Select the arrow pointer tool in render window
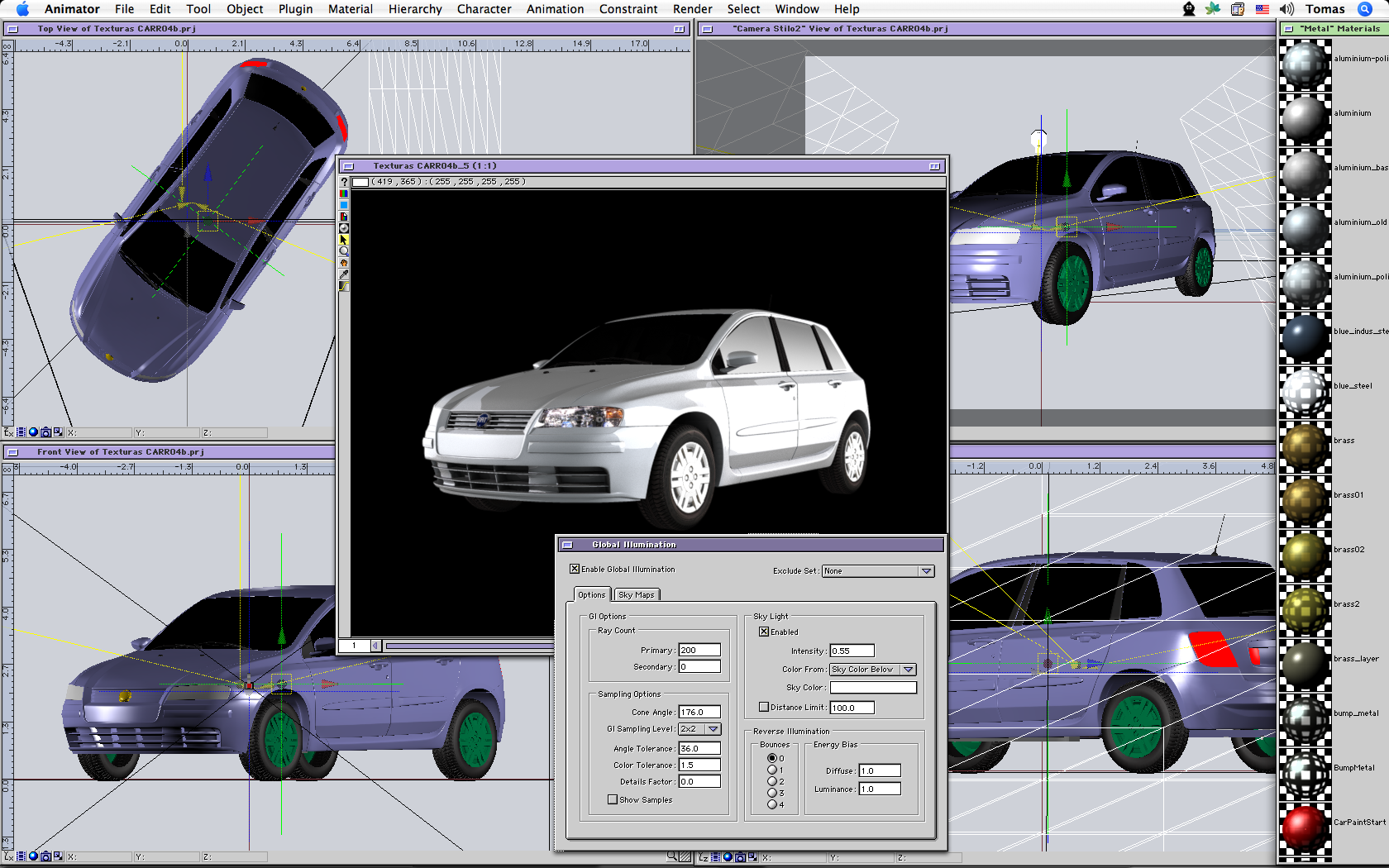The width and height of the screenshot is (1389, 868). pyautogui.click(x=344, y=239)
